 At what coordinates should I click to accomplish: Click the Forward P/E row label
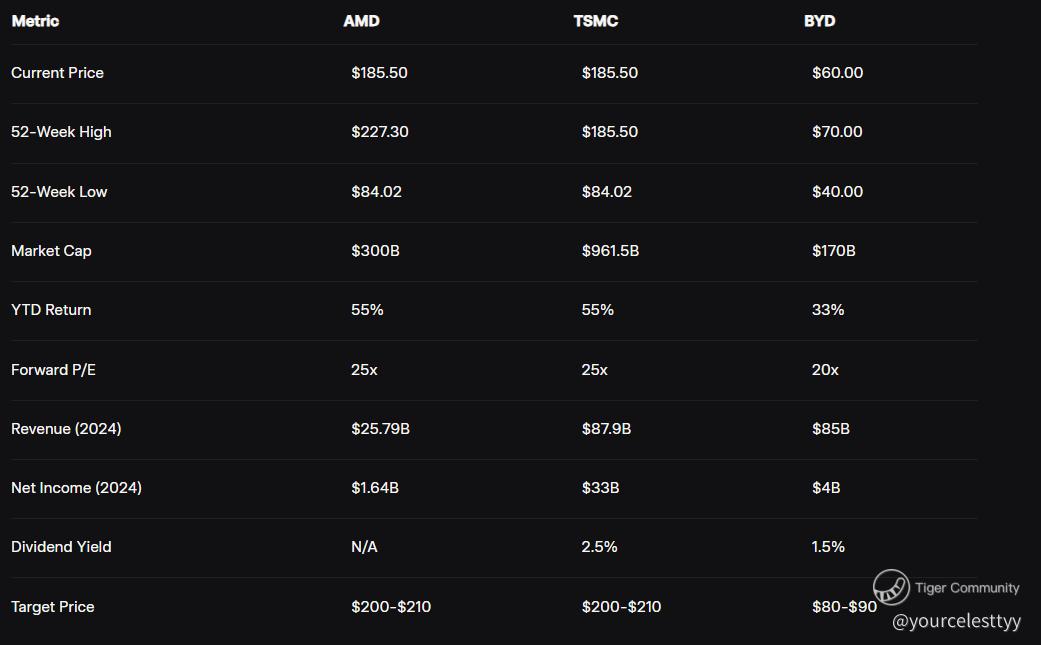[53, 370]
